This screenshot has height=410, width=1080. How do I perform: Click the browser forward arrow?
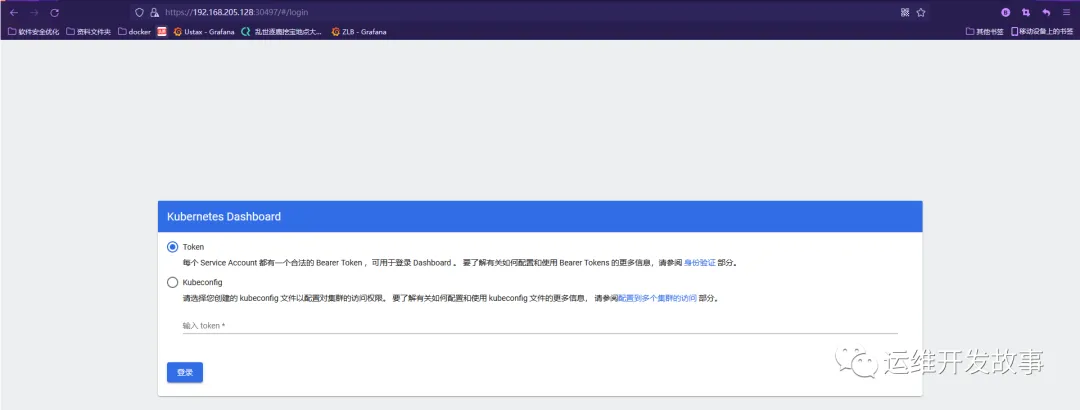pyautogui.click(x=34, y=12)
